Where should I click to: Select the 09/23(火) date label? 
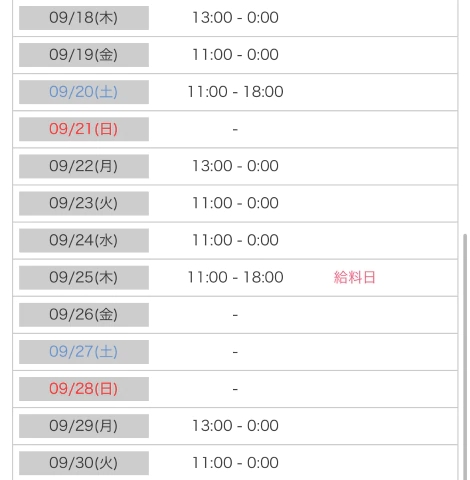point(84,203)
